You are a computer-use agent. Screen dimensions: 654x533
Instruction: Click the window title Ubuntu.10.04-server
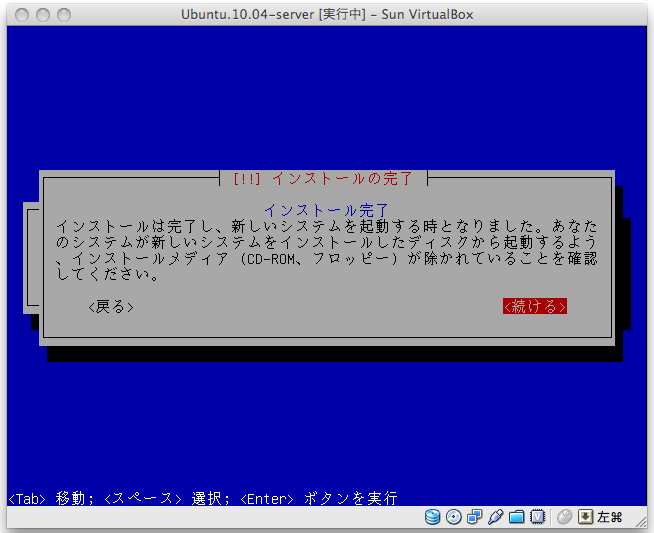tap(327, 15)
